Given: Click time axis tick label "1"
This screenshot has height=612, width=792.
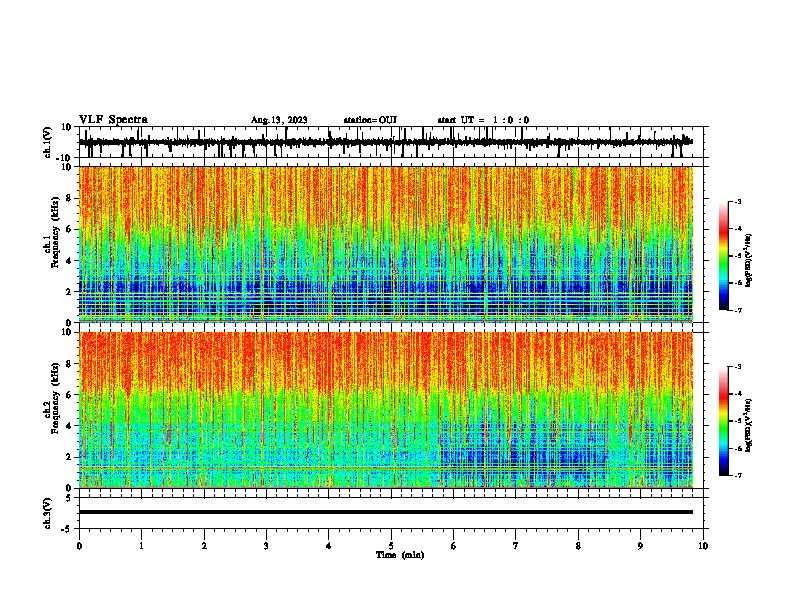Looking at the screenshot, I should 141,546.
